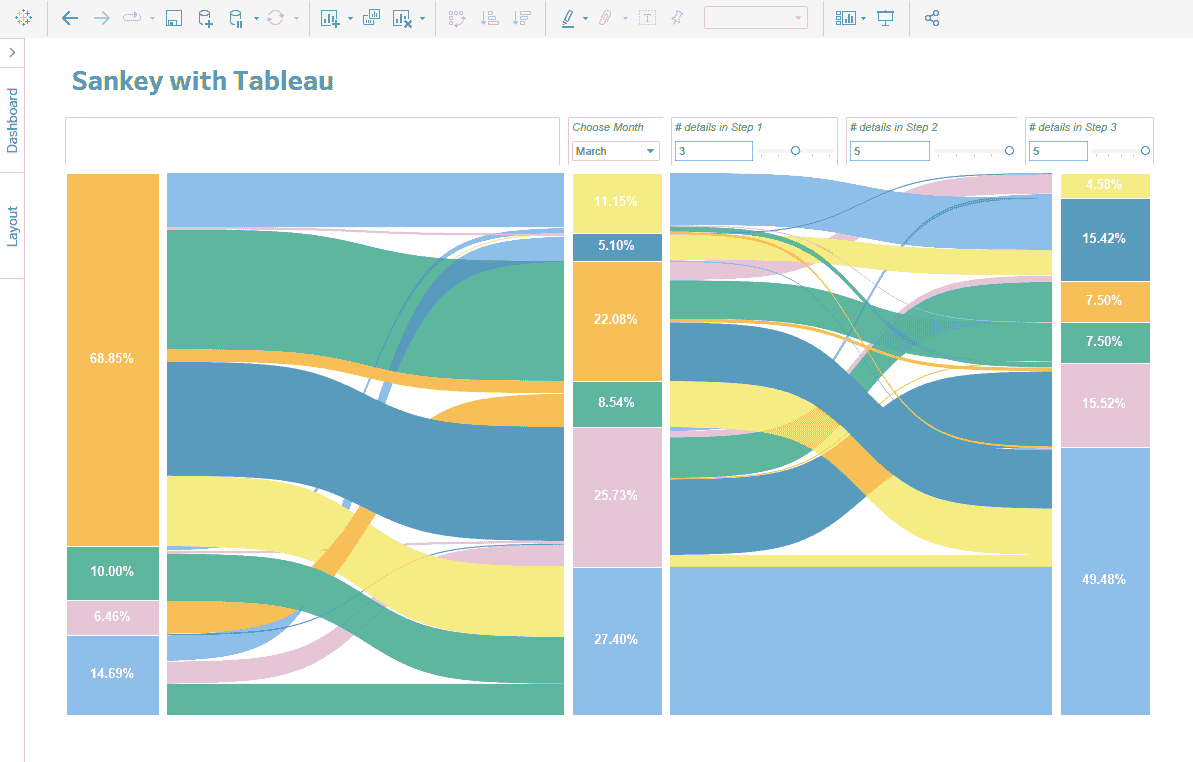
Task: Click the '# details in Step 1' label
Action: pos(718,127)
